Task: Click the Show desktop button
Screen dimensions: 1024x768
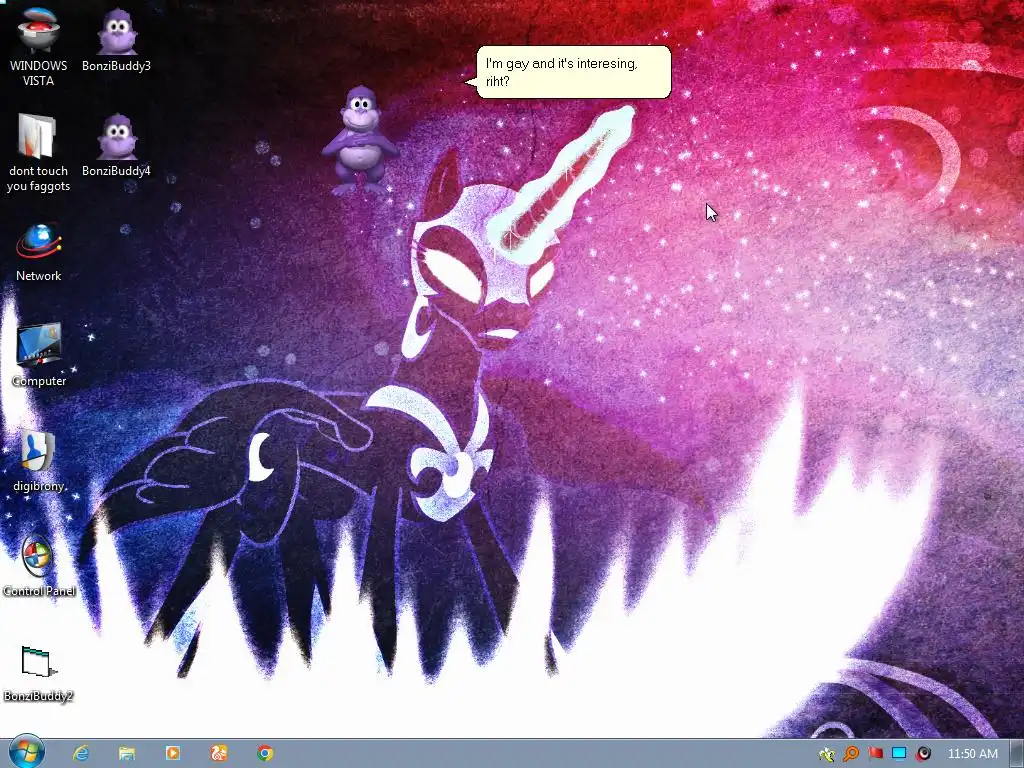Action: (1017, 754)
